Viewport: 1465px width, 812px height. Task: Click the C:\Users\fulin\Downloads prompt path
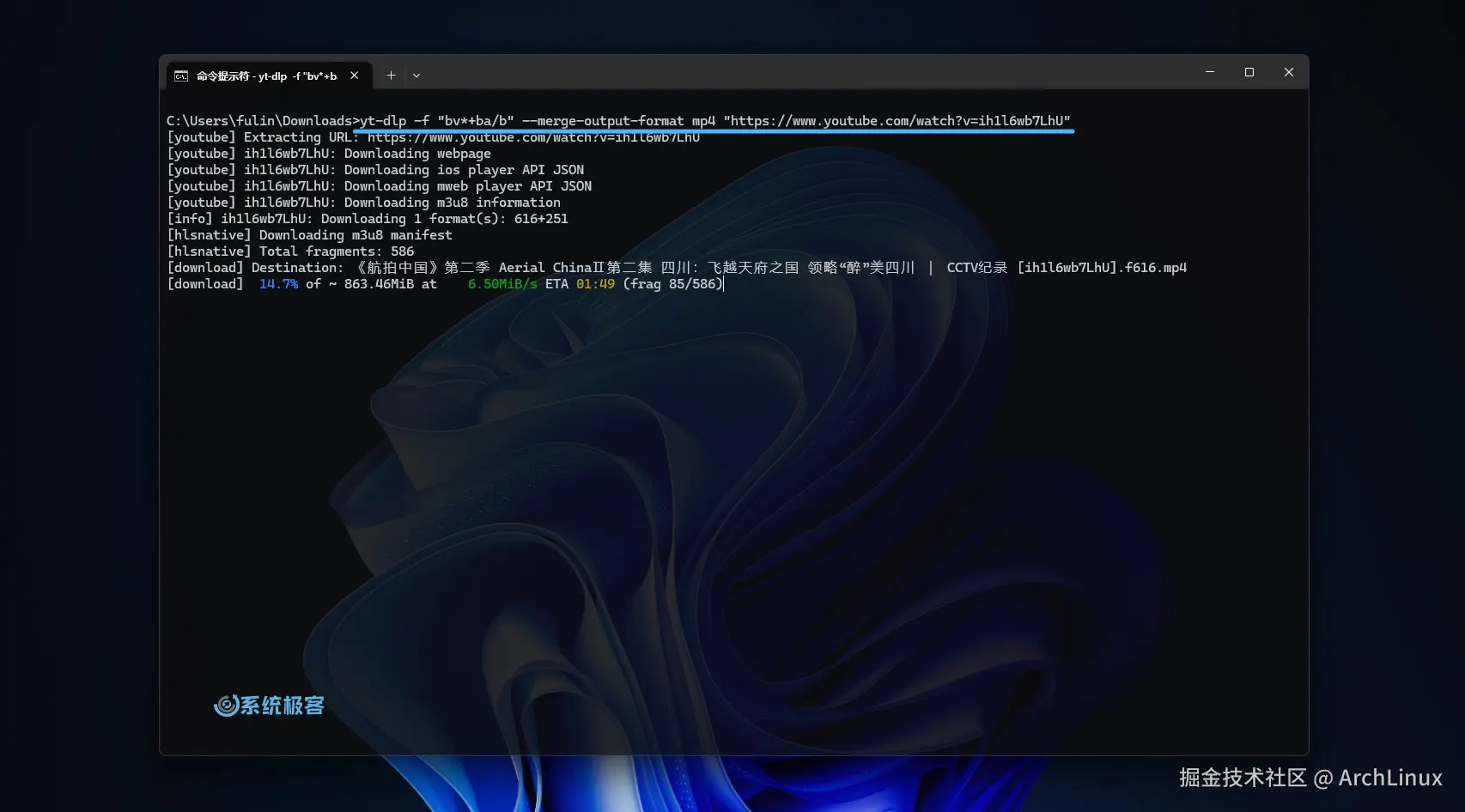pos(259,121)
